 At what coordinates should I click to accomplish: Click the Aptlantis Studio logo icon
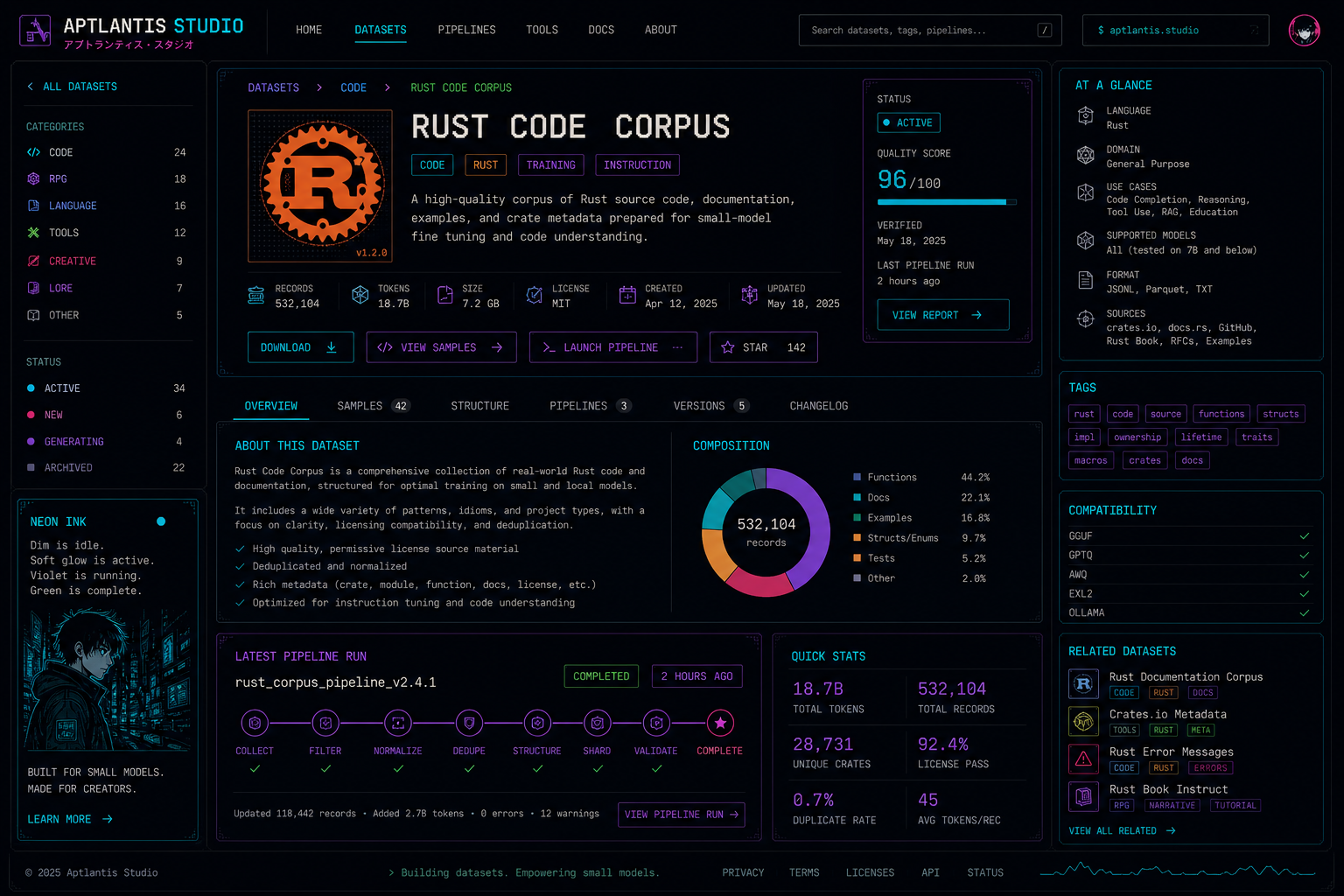(x=35, y=31)
